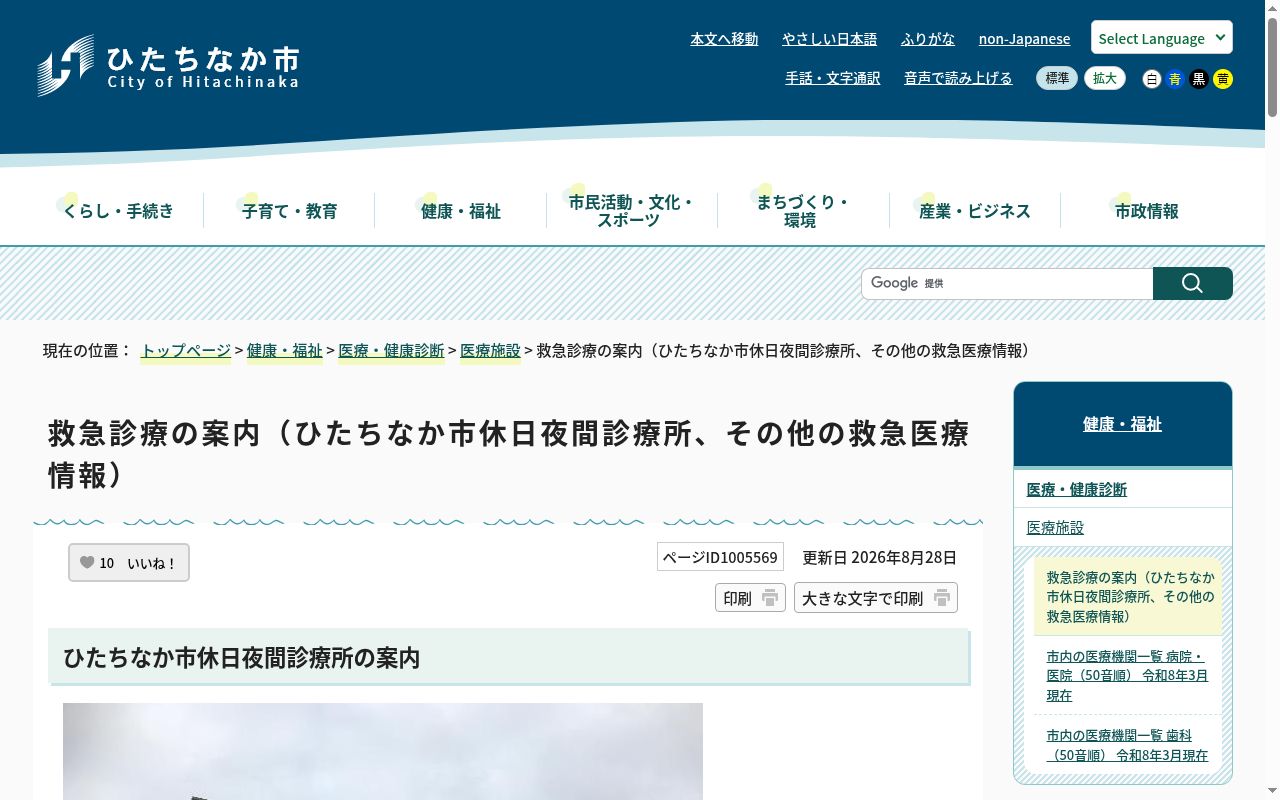Click 医療施設 sidebar link
The height and width of the screenshot is (800, 1280).
coord(1055,527)
